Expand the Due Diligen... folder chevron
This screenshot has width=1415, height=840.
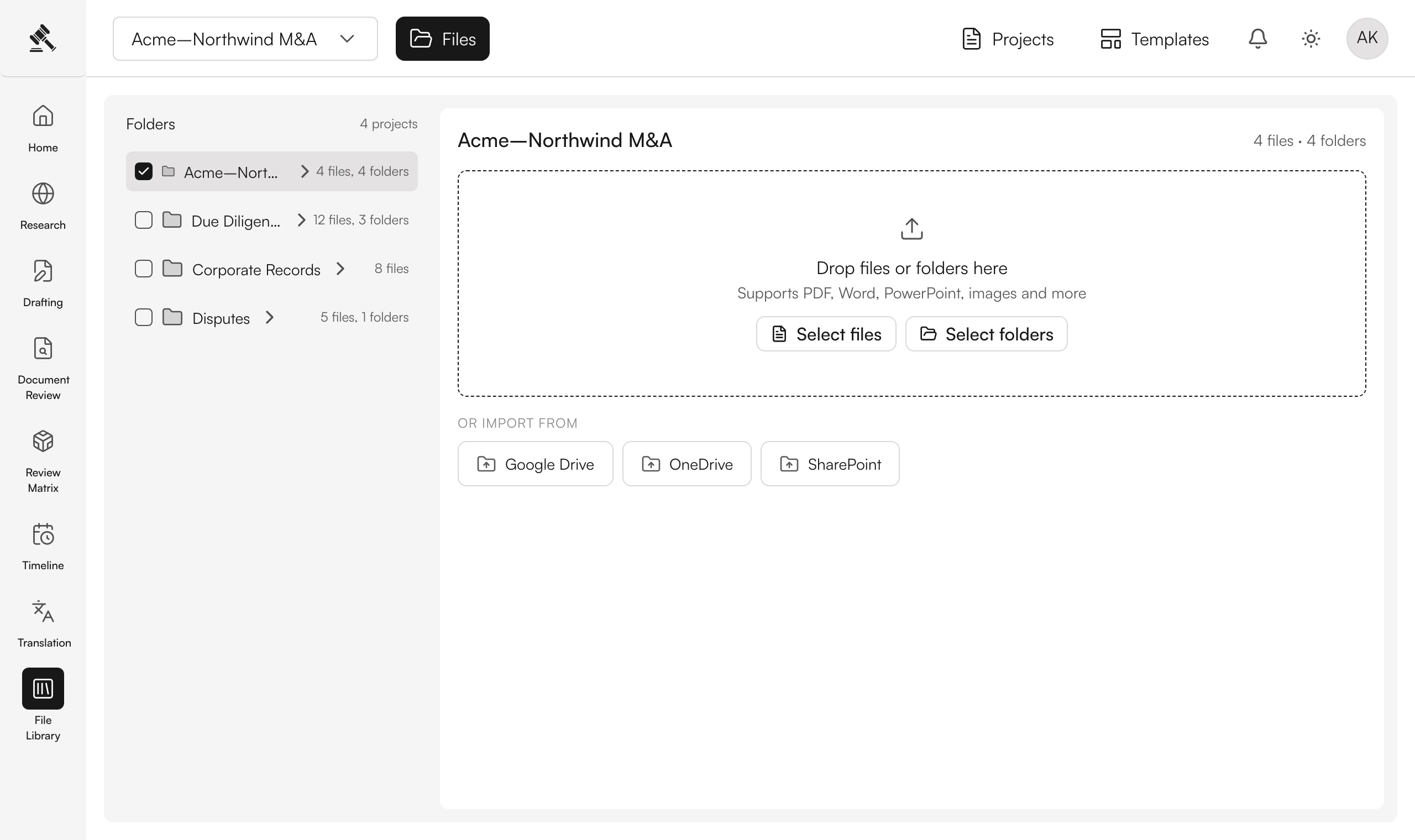[x=302, y=219]
